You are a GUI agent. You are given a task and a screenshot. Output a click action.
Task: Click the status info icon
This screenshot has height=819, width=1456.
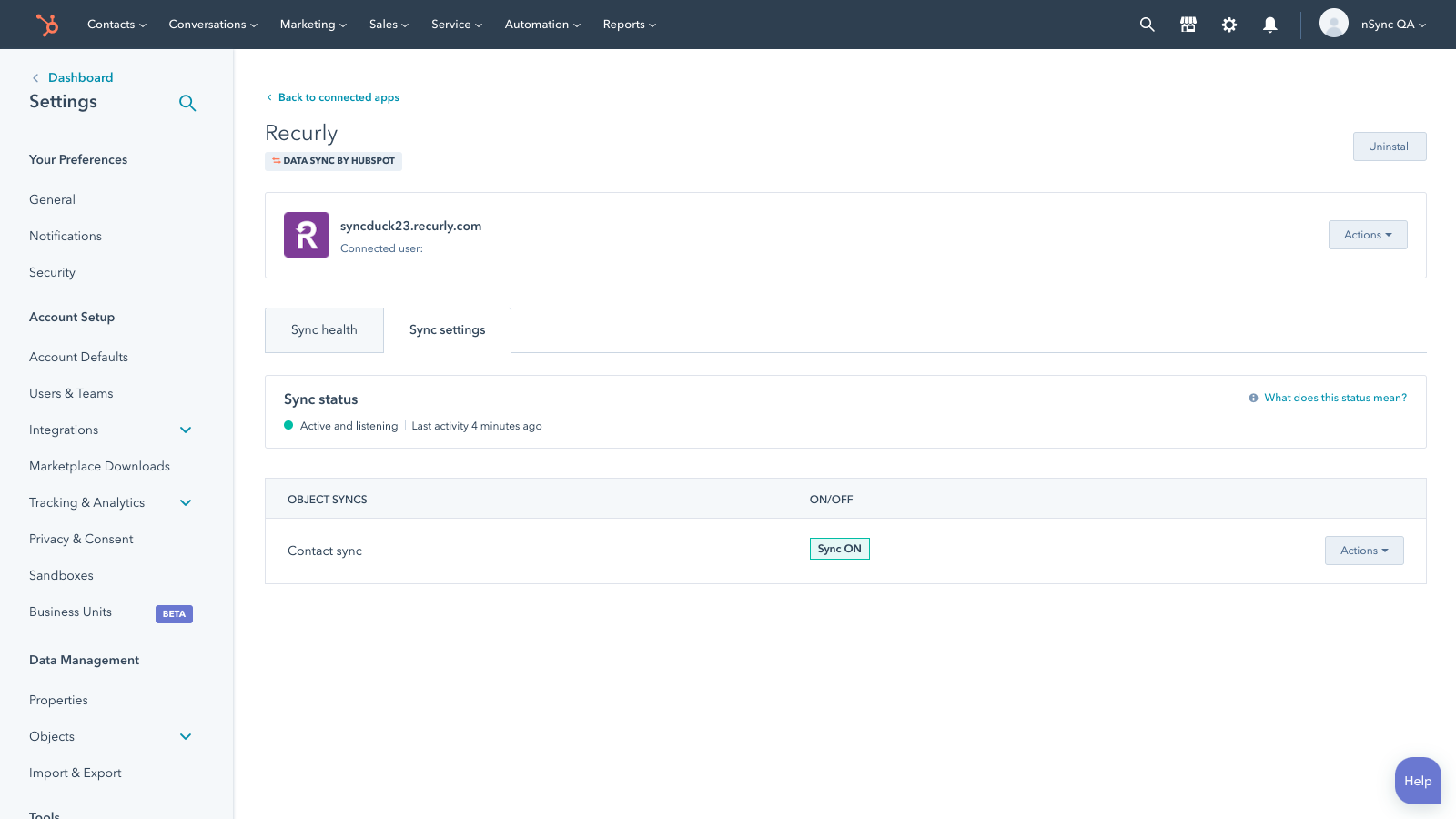point(1253,398)
